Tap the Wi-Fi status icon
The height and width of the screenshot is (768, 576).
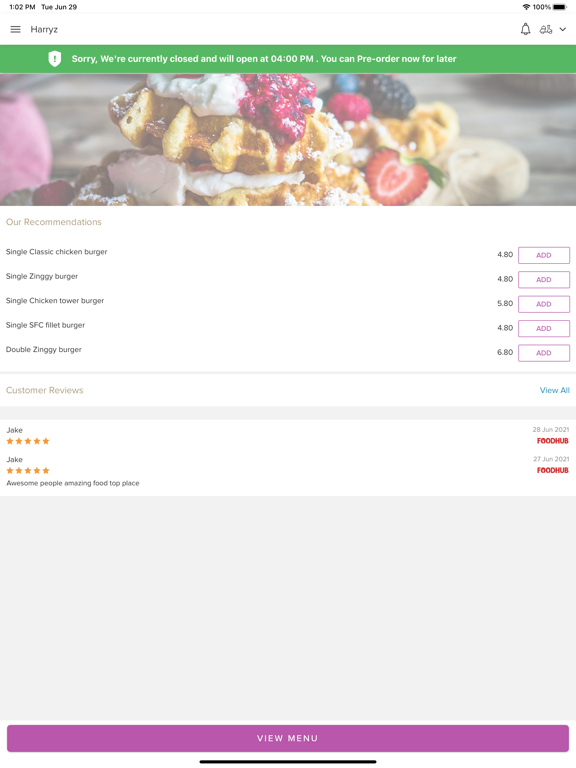526,7
